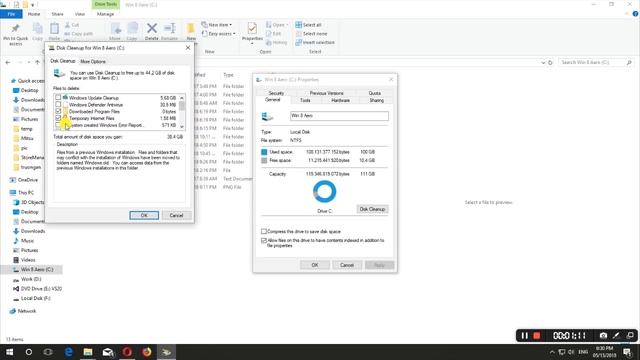Screen dimensions: 640x360
Task: Uncheck Downloaded Program Files checkbox
Action: pyautogui.click(x=58, y=111)
